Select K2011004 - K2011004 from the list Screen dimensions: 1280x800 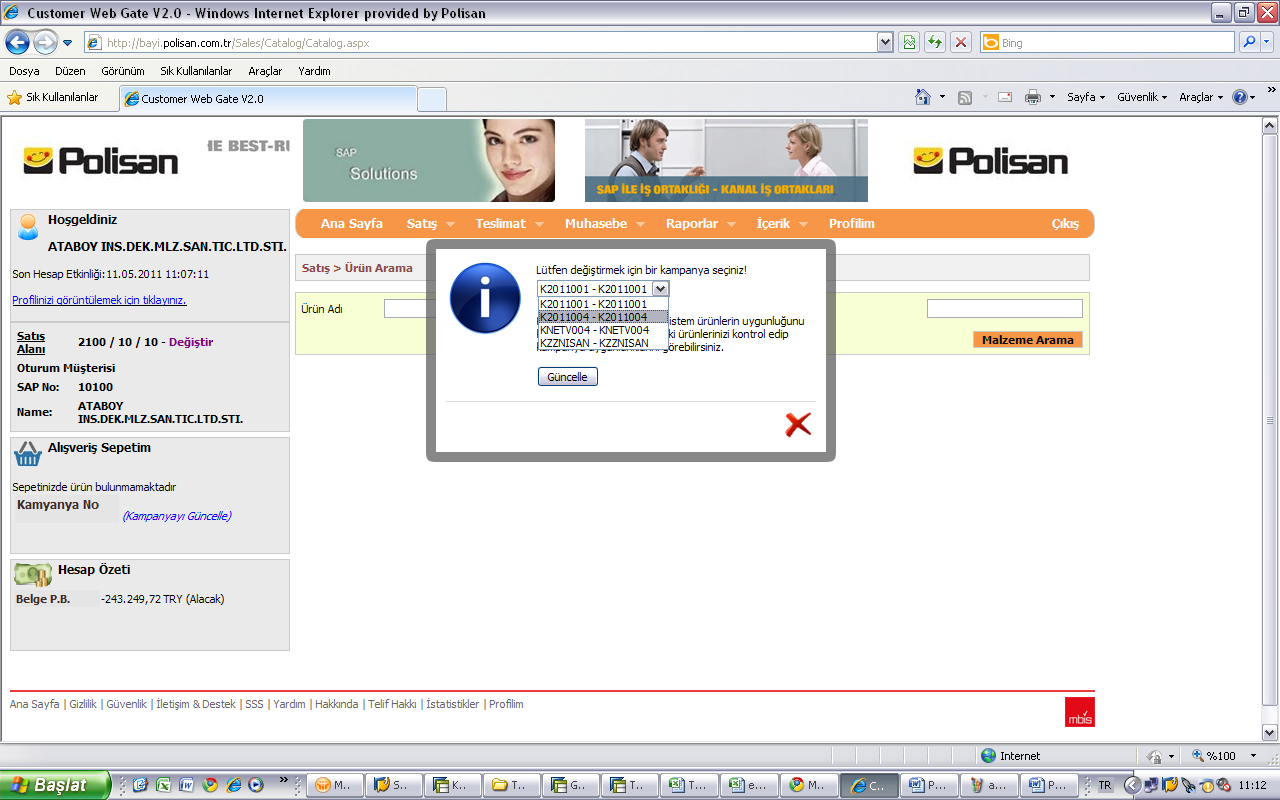point(602,317)
